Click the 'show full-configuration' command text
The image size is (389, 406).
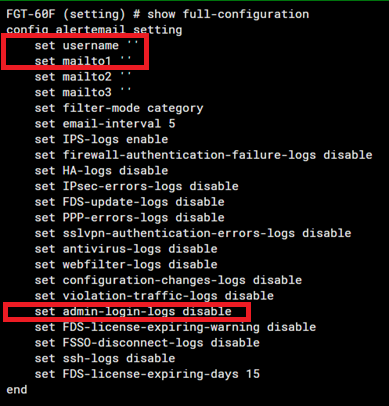coord(228,14)
